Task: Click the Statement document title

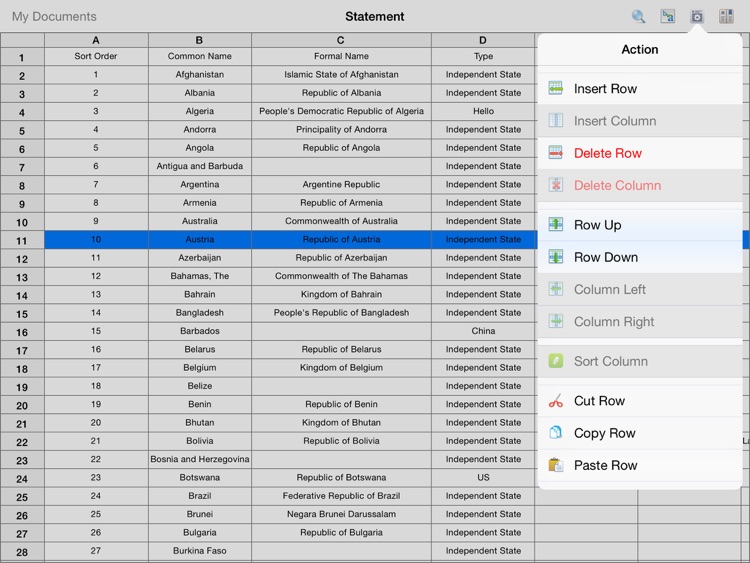Action: coord(375,16)
